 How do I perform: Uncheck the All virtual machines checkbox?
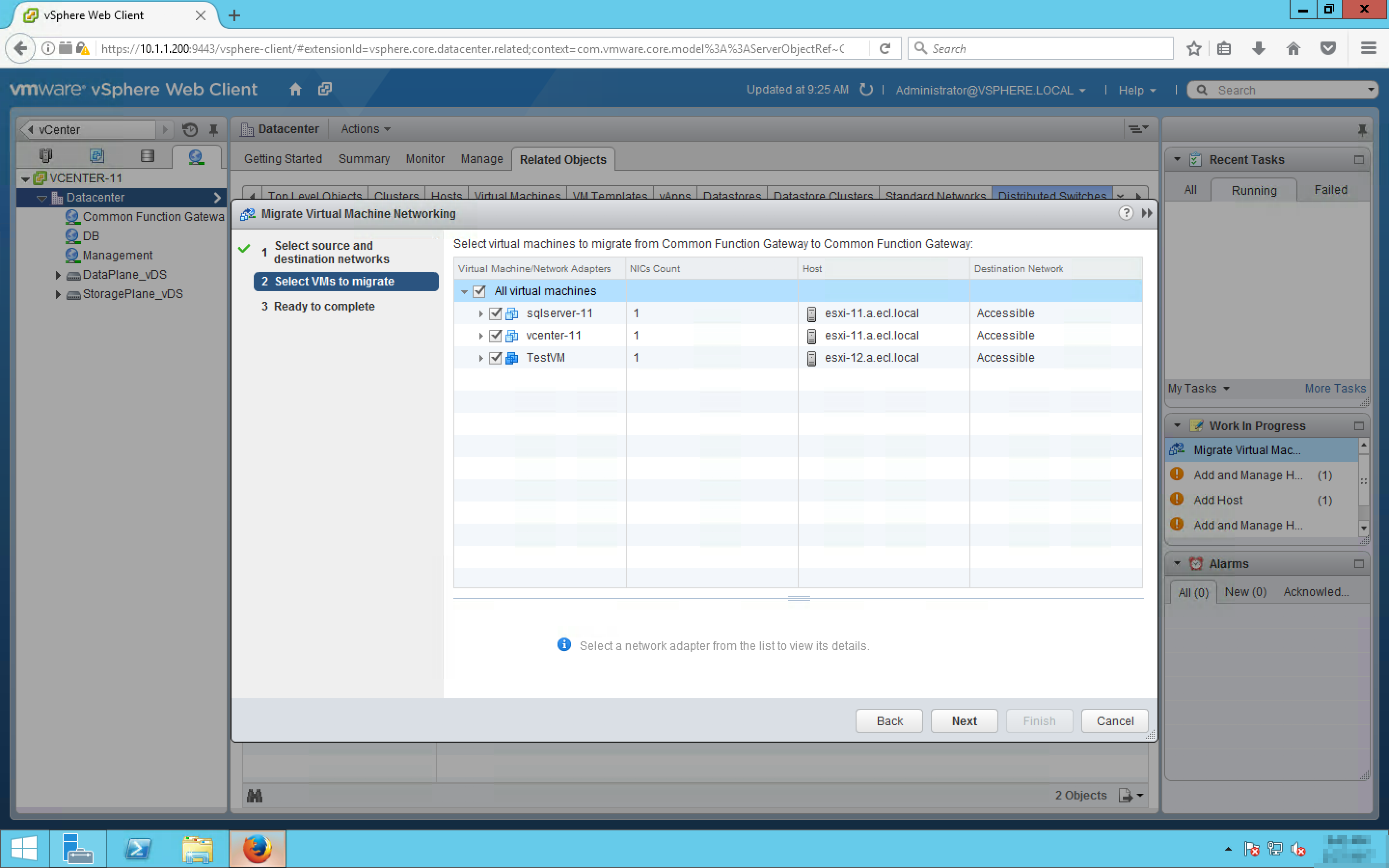pos(479,291)
